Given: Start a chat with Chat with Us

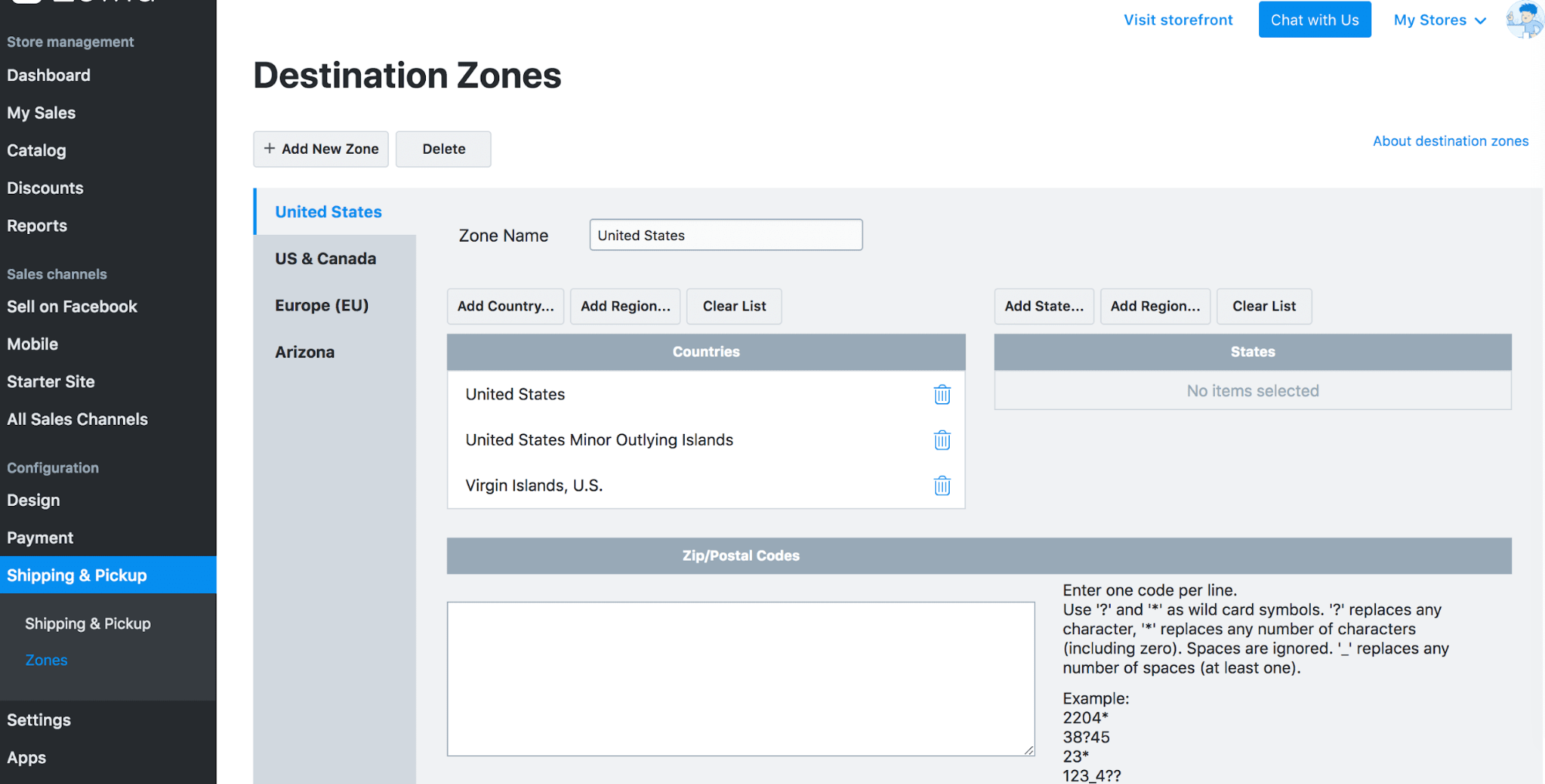Looking at the screenshot, I should point(1314,20).
